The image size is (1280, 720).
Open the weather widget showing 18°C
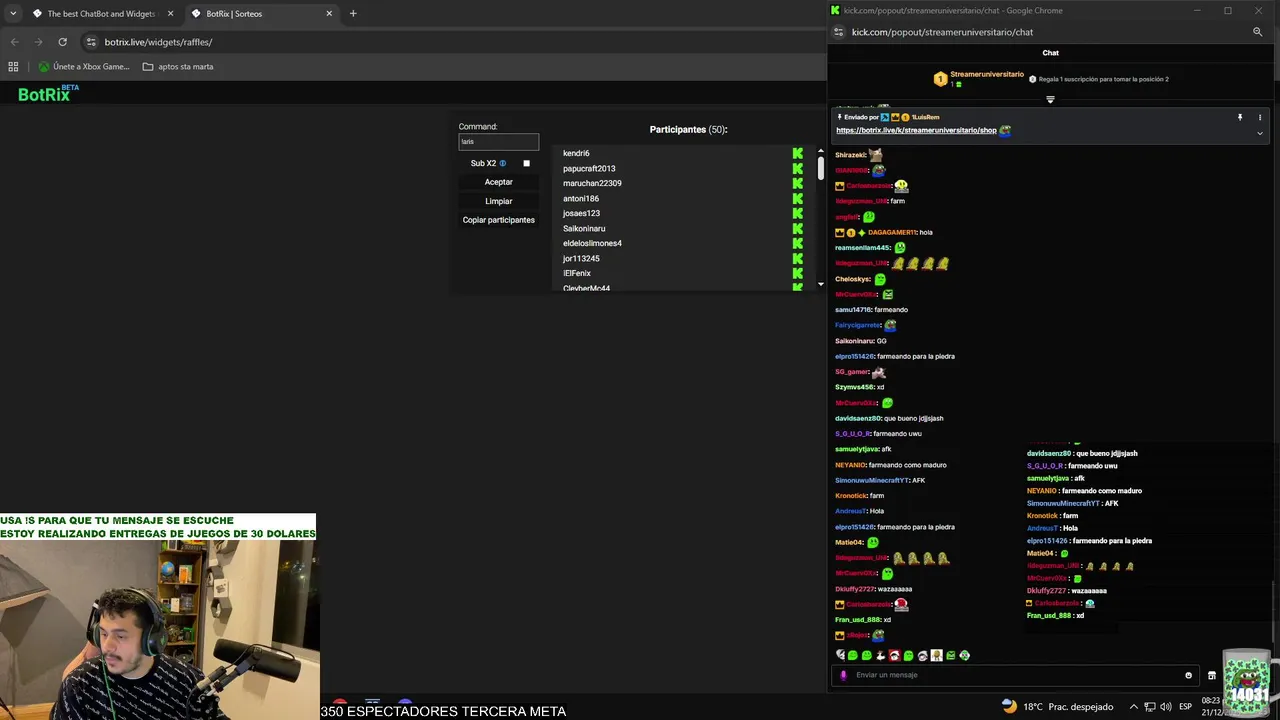(1057, 707)
